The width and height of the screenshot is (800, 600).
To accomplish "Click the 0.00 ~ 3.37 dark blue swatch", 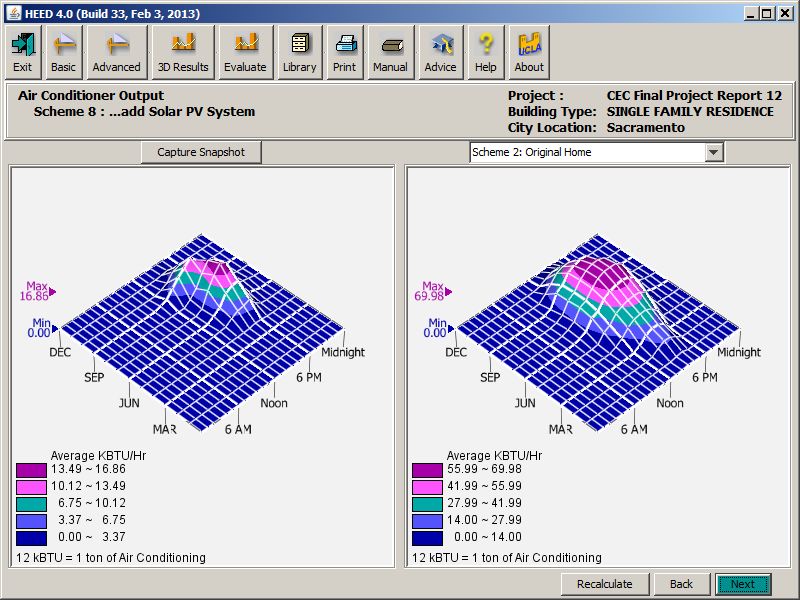I will pyautogui.click(x=31, y=538).
